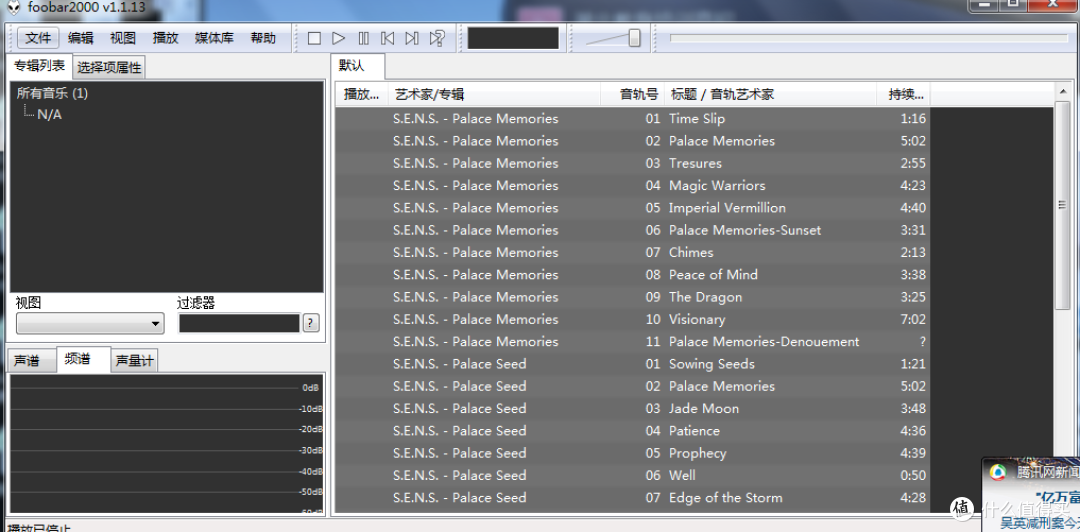Open the 视图 dropdown in album list
This screenshot has width=1080, height=532.
click(x=90, y=323)
